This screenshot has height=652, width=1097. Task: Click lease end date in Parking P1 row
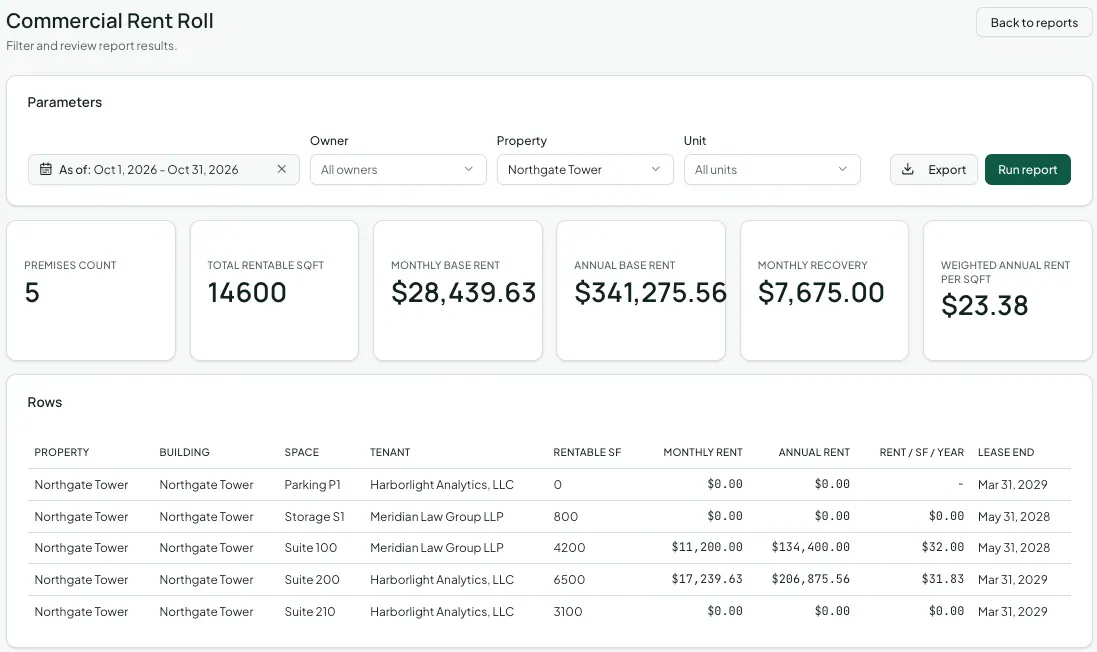coord(1012,484)
